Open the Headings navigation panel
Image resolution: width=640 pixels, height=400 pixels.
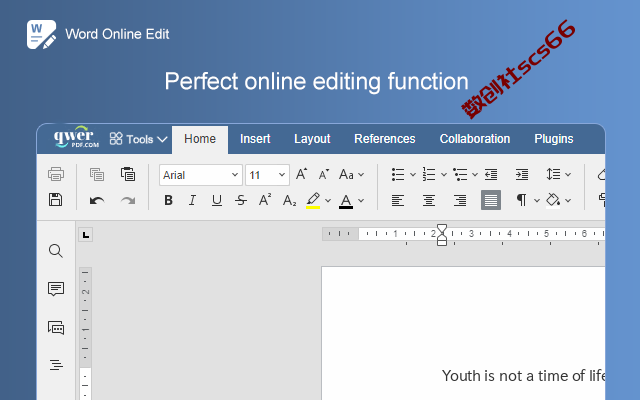pyautogui.click(x=56, y=365)
